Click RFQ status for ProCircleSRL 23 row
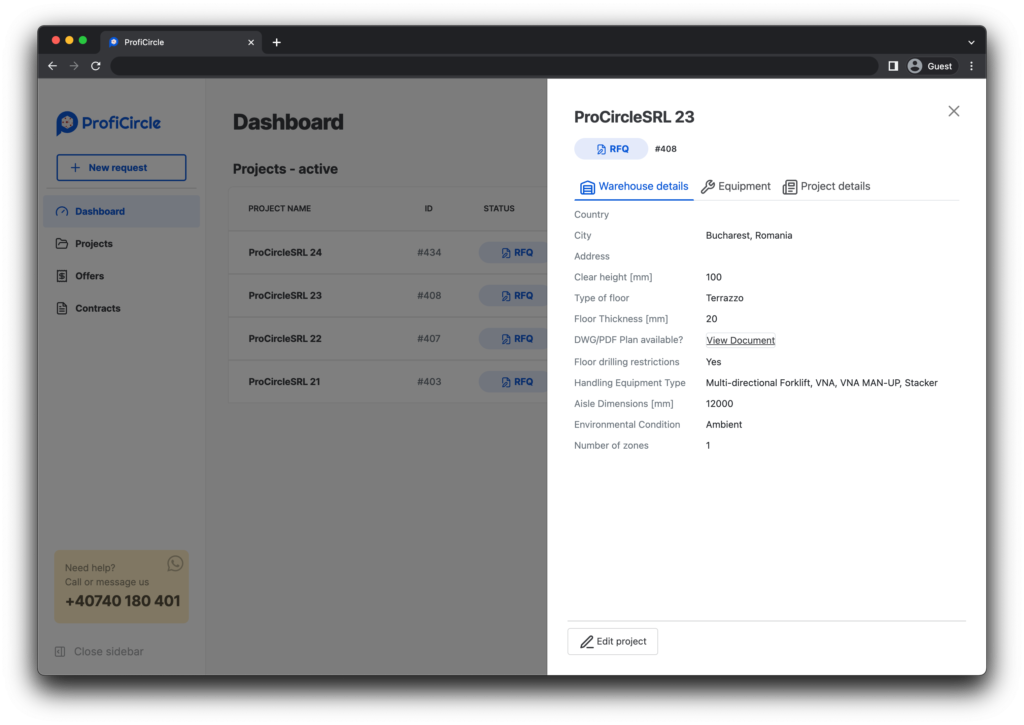The image size is (1024, 725). point(515,296)
